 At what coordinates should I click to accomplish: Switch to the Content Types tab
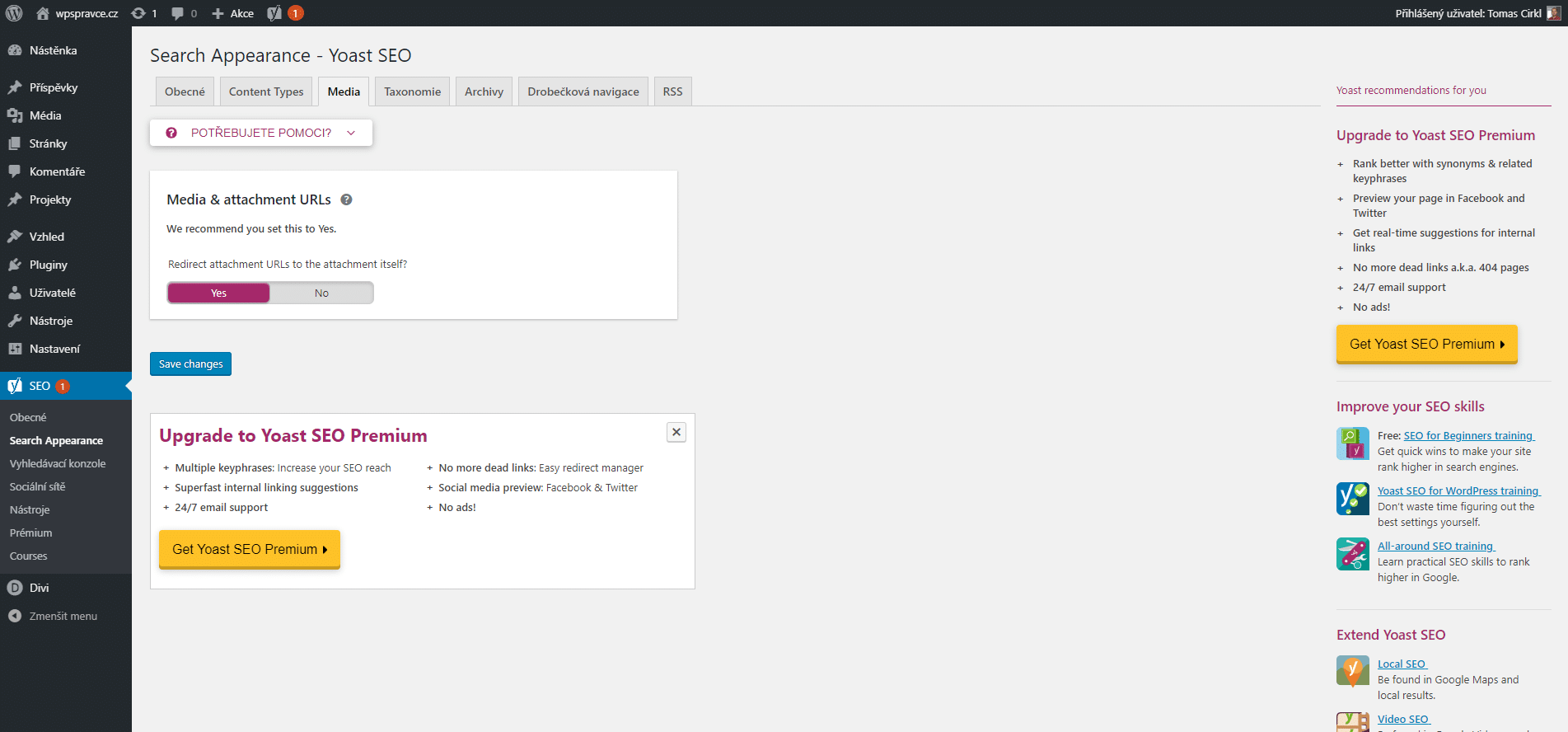266,91
